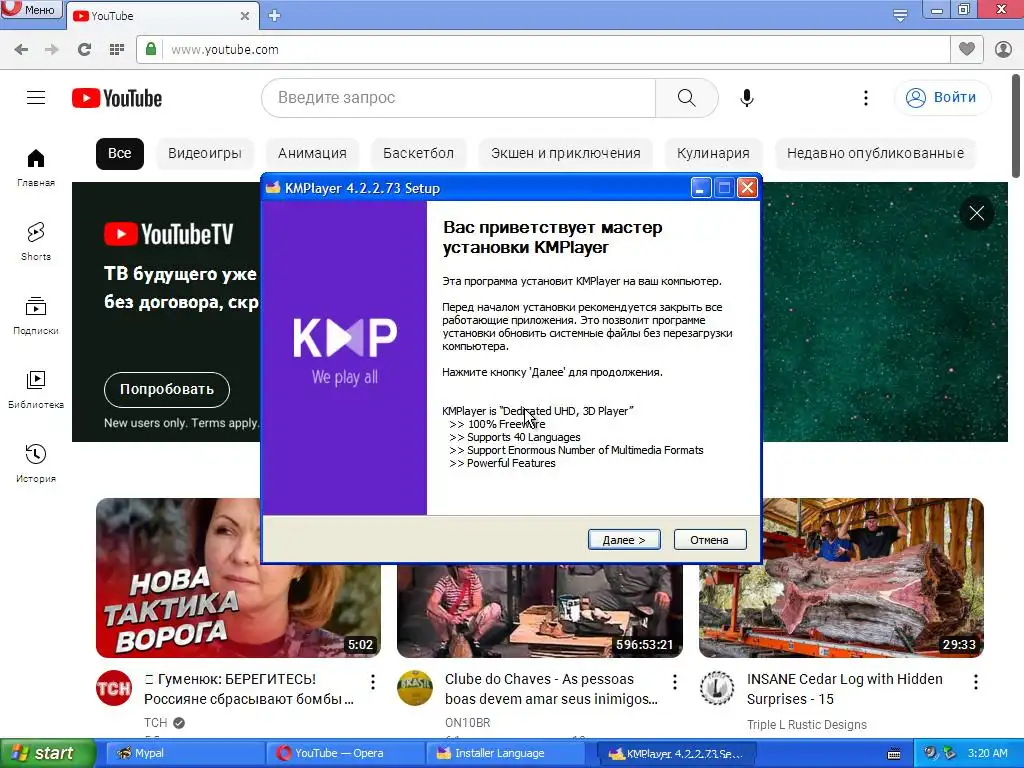
Task: Go back with the browser back arrow
Action: point(21,49)
